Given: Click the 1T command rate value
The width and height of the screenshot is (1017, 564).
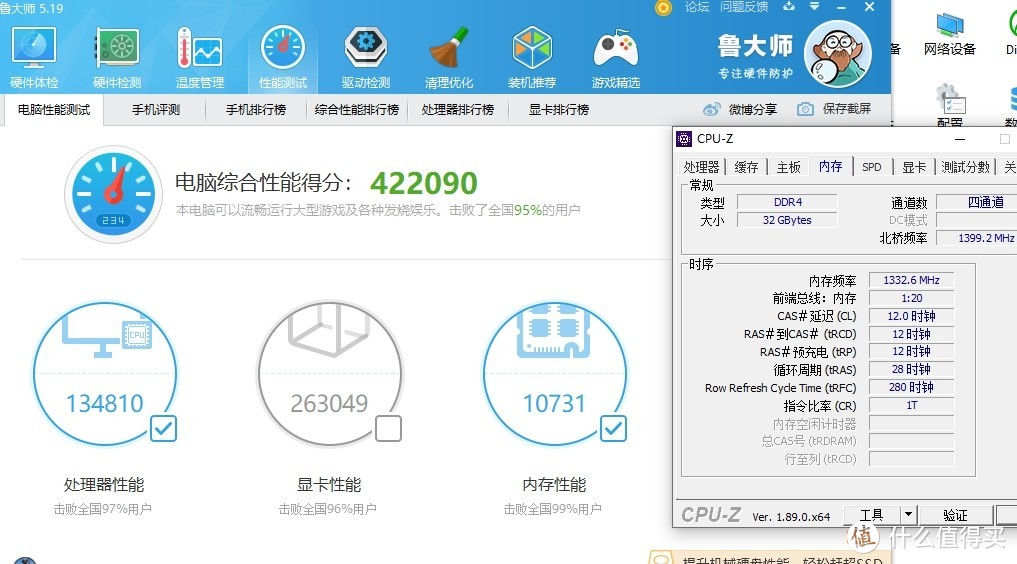Looking at the screenshot, I should [911, 405].
